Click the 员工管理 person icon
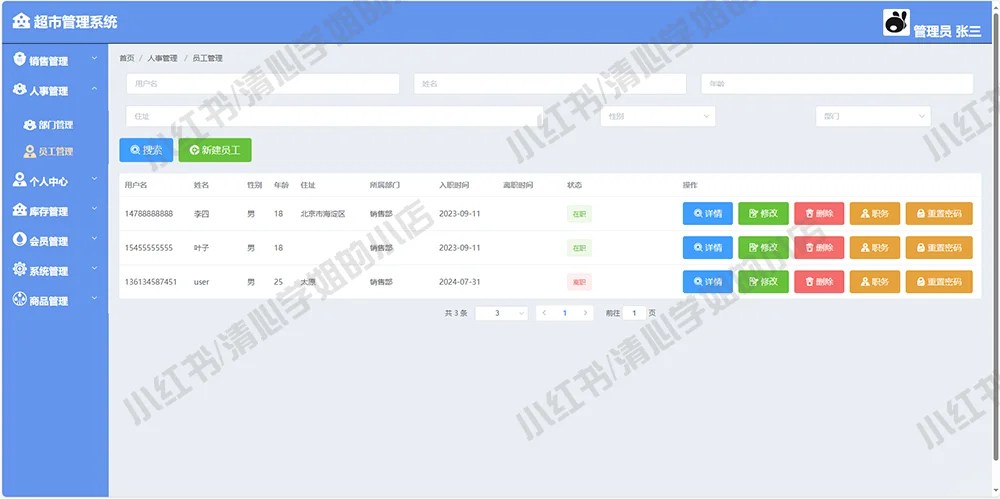 point(30,152)
